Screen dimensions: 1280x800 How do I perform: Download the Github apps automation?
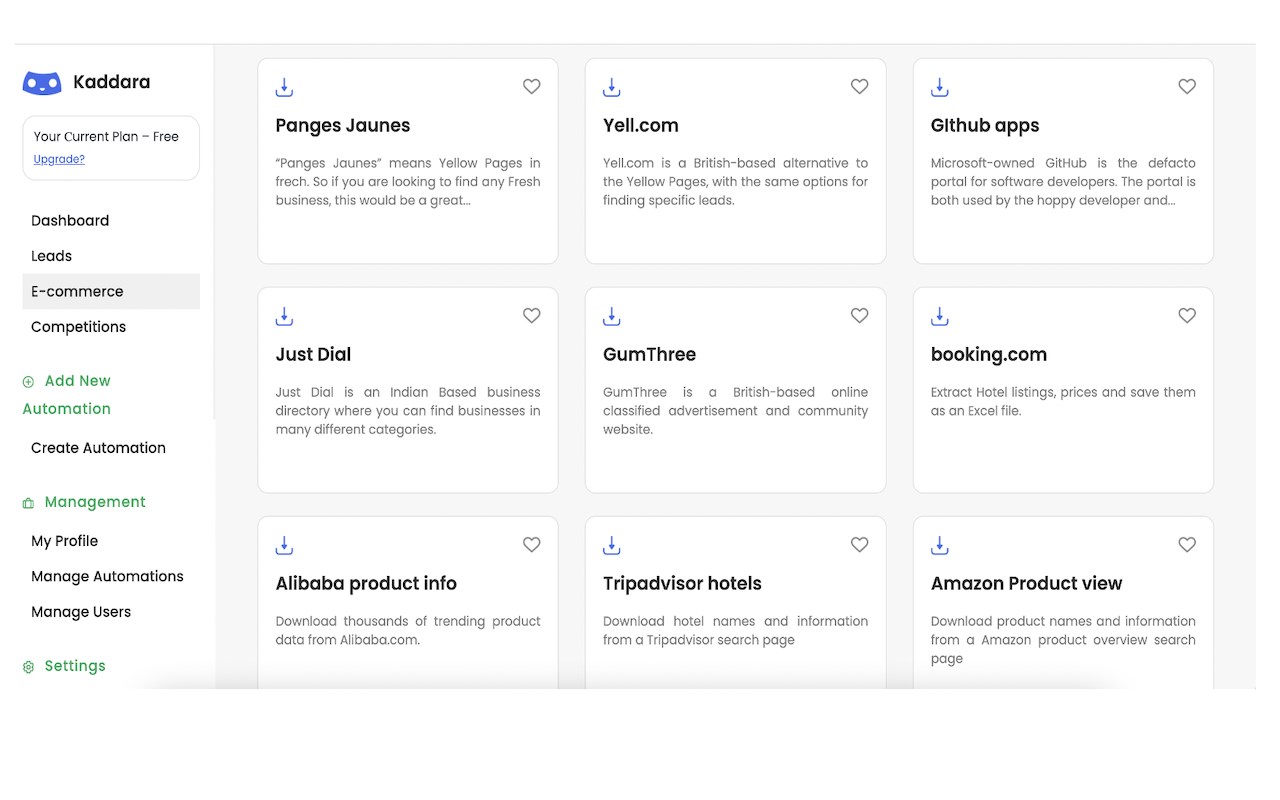(940, 88)
